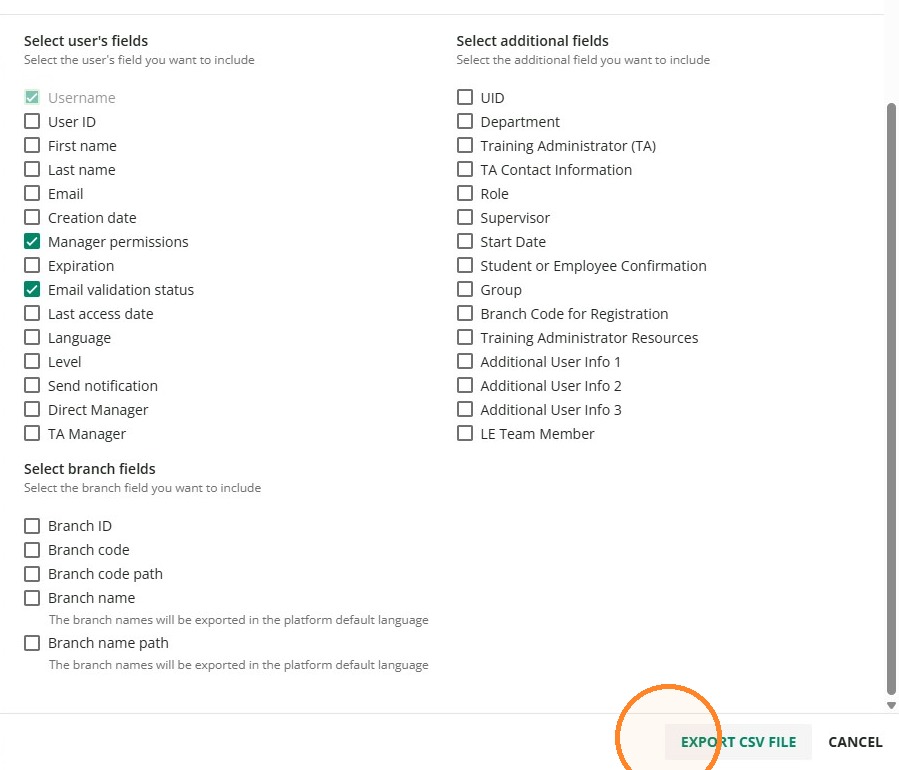Click the vertical scrollbar thumb
Viewport: 899px width, 770px height.
(891, 398)
